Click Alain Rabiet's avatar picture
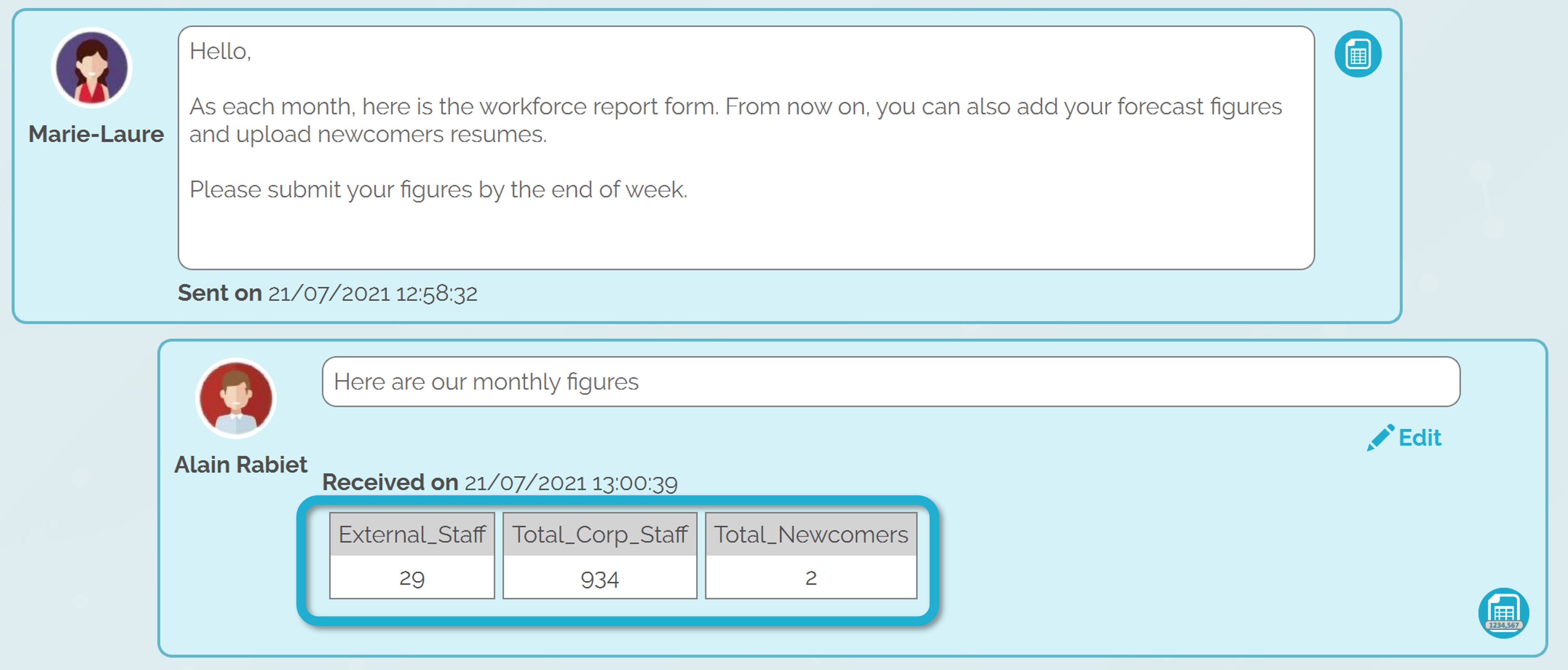Viewport: 1568px width, 670px height. pyautogui.click(x=236, y=399)
